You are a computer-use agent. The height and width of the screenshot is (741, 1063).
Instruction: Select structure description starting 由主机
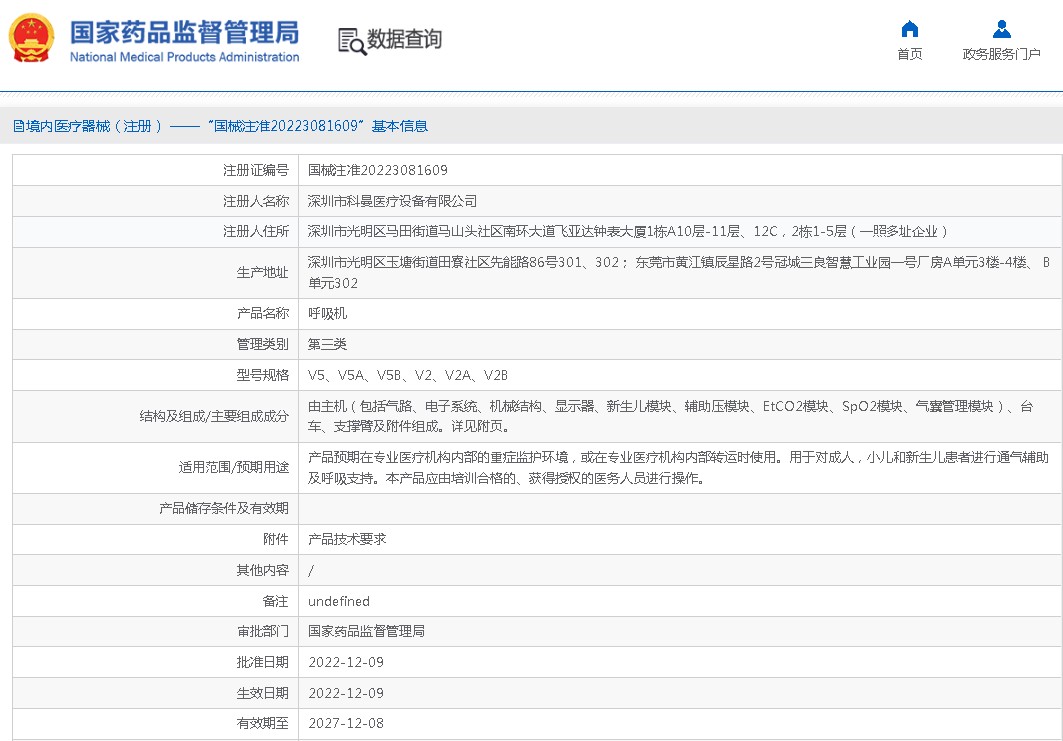[x=671, y=416]
